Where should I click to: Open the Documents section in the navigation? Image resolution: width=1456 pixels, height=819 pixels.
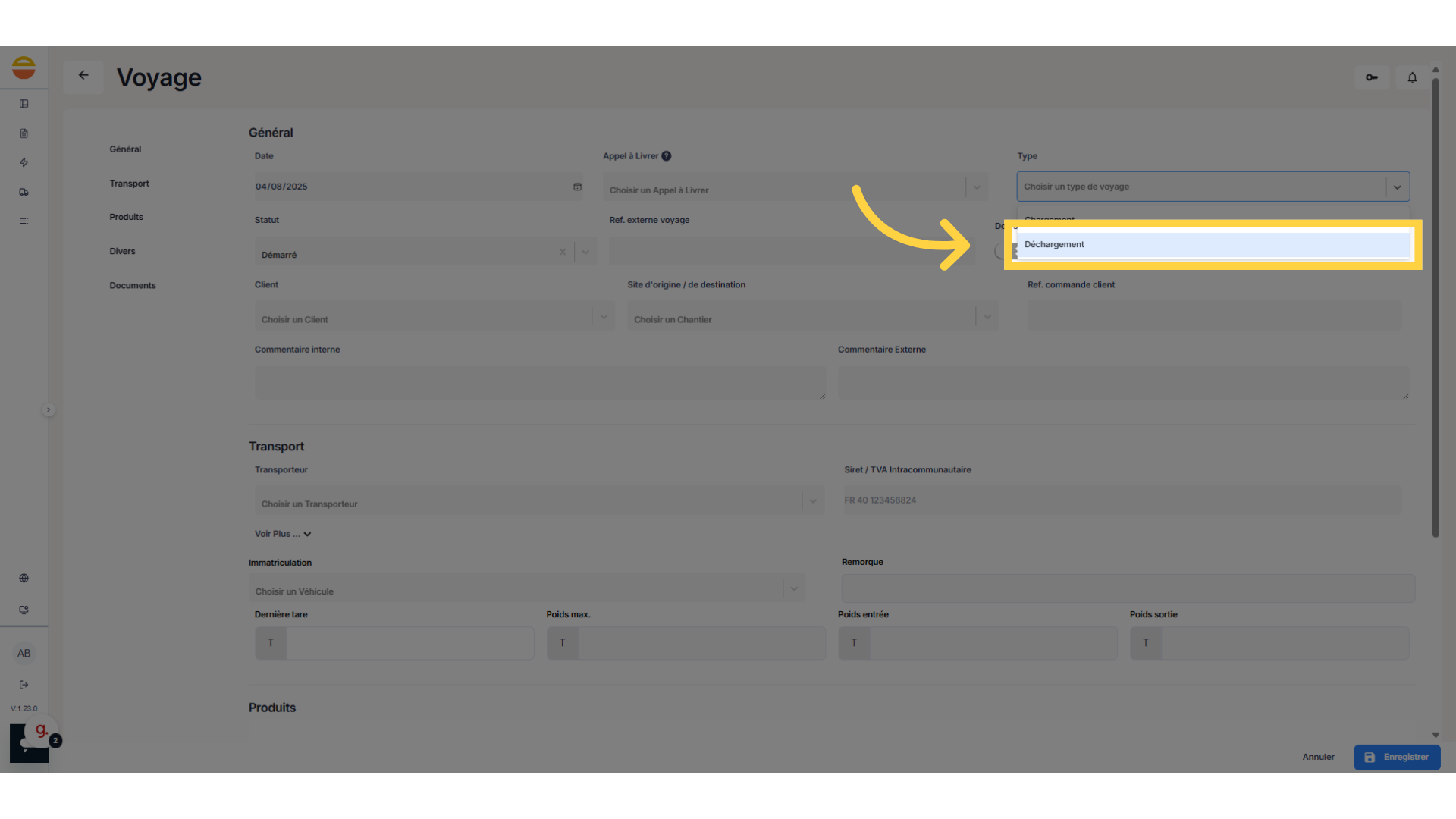click(132, 285)
